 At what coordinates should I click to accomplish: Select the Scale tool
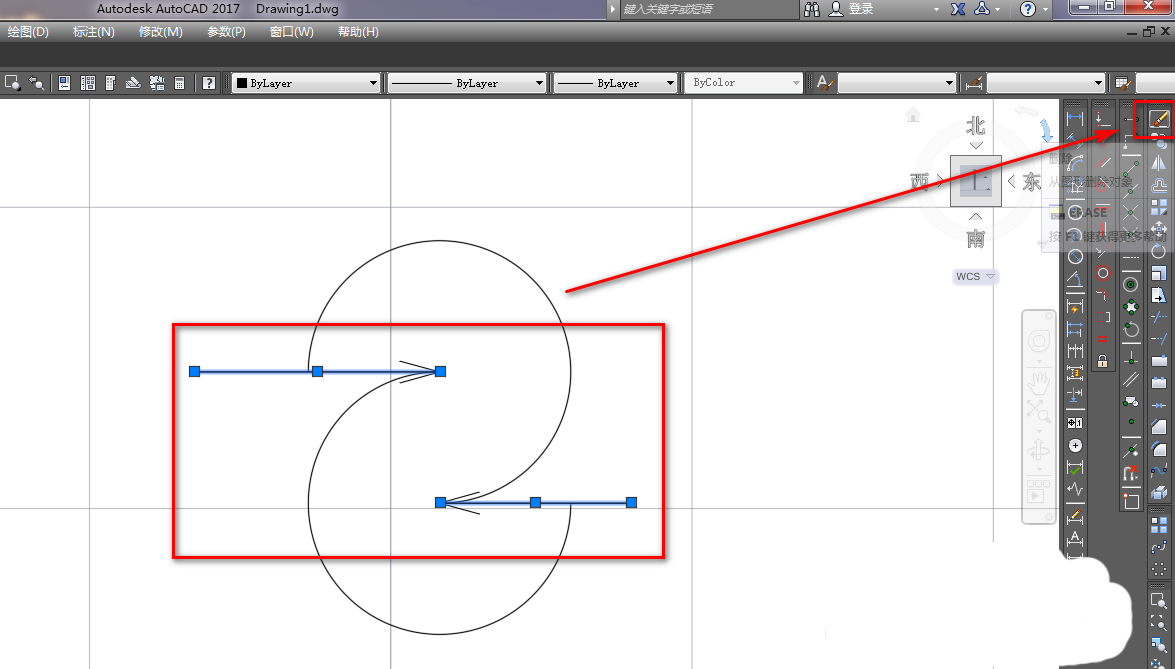[1159, 273]
